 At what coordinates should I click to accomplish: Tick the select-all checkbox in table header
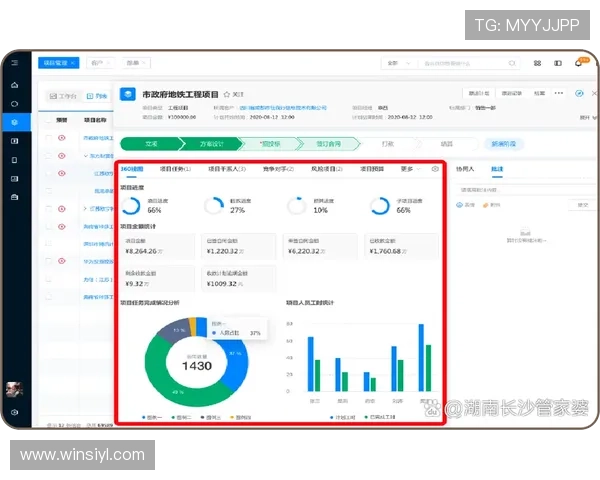click(47, 118)
